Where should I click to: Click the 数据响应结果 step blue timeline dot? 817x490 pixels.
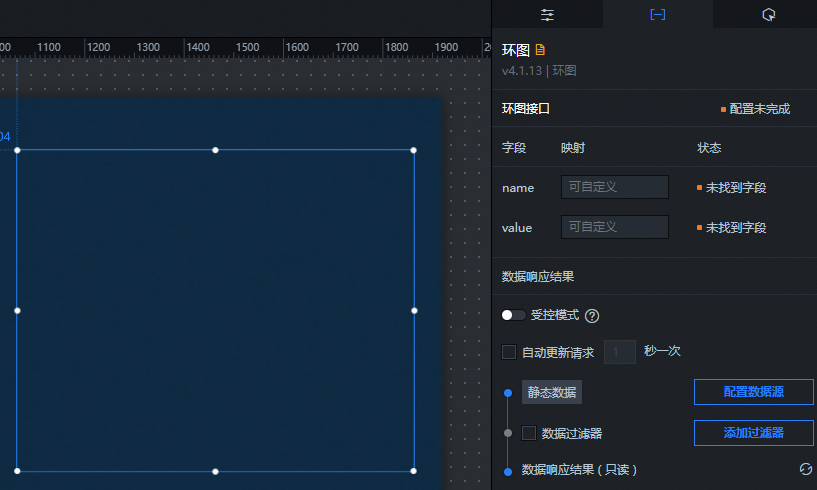[508, 472]
